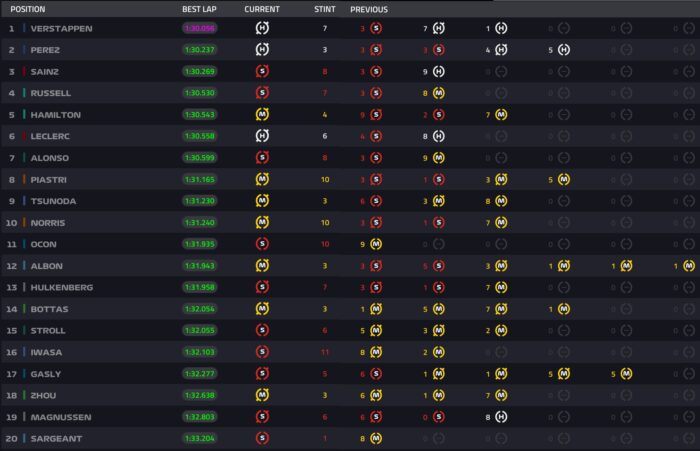
Task: Click Norris's previous 7-lap medium tyre icon
Action: [501, 222]
